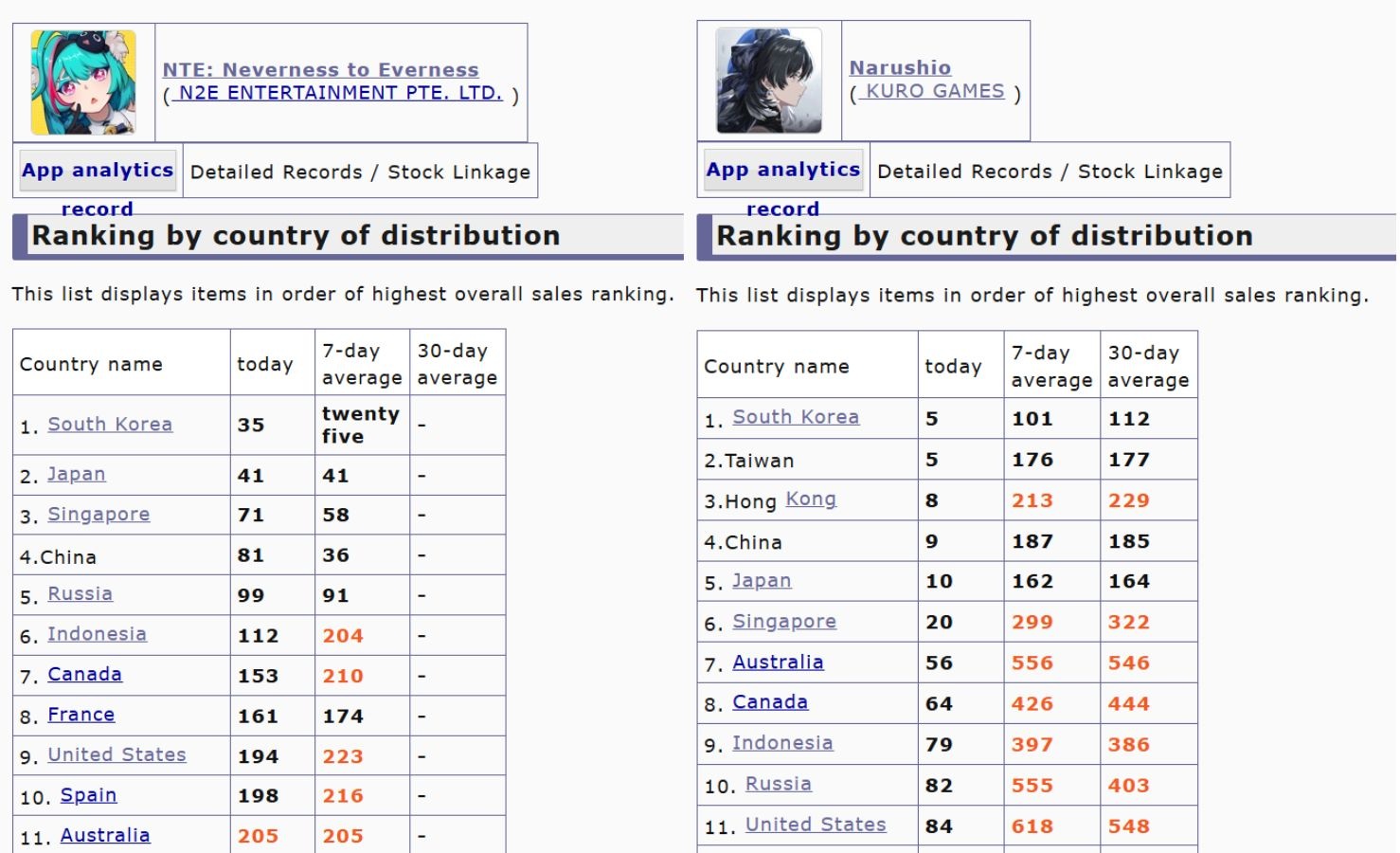This screenshot has height=853, width=1400.
Task: Click 30-day average header in Narushio table
Action: 1148,366
